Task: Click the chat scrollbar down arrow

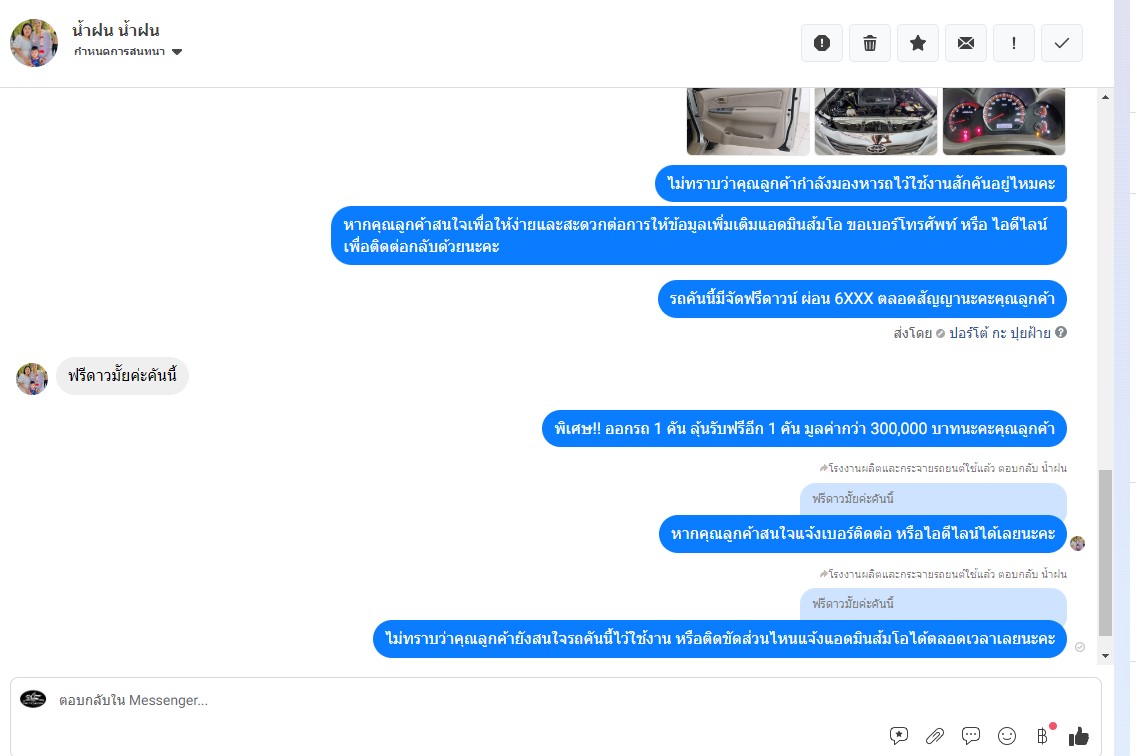Action: pyautogui.click(x=1105, y=656)
